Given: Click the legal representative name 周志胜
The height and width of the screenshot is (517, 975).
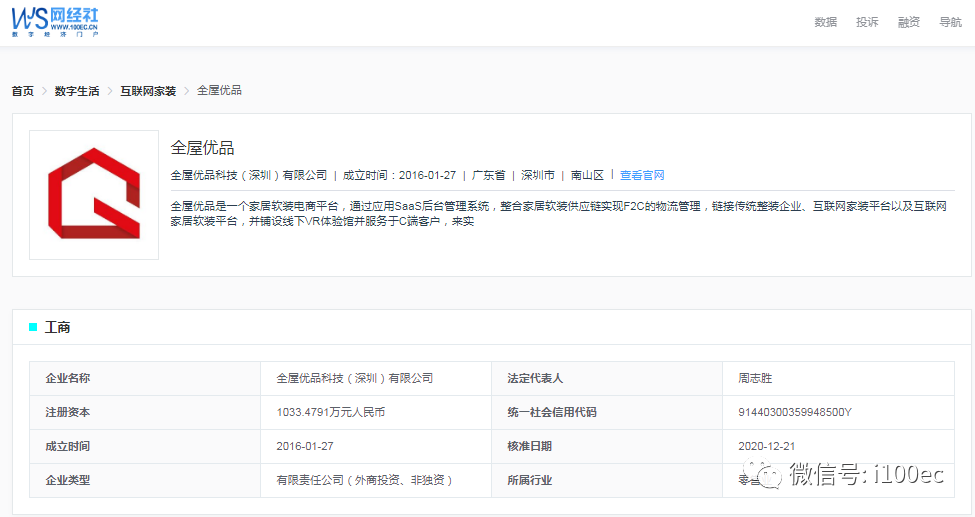Looking at the screenshot, I should pos(755,379).
